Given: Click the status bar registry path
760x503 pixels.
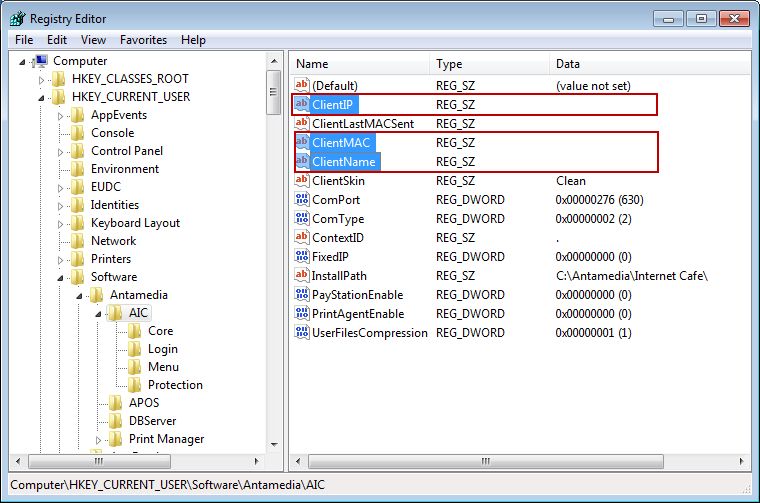Looking at the screenshot, I should coord(168,485).
